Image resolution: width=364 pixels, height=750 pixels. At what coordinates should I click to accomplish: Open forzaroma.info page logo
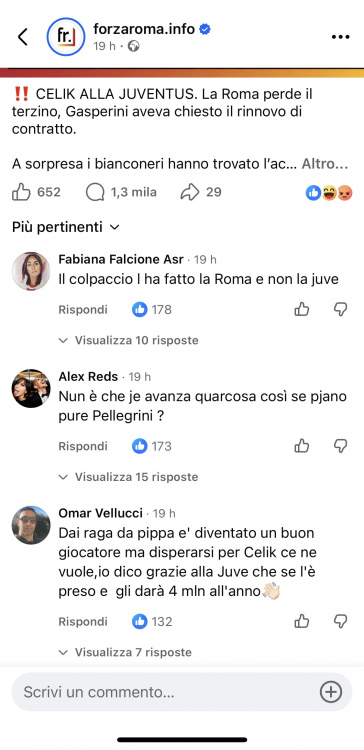click(66, 37)
